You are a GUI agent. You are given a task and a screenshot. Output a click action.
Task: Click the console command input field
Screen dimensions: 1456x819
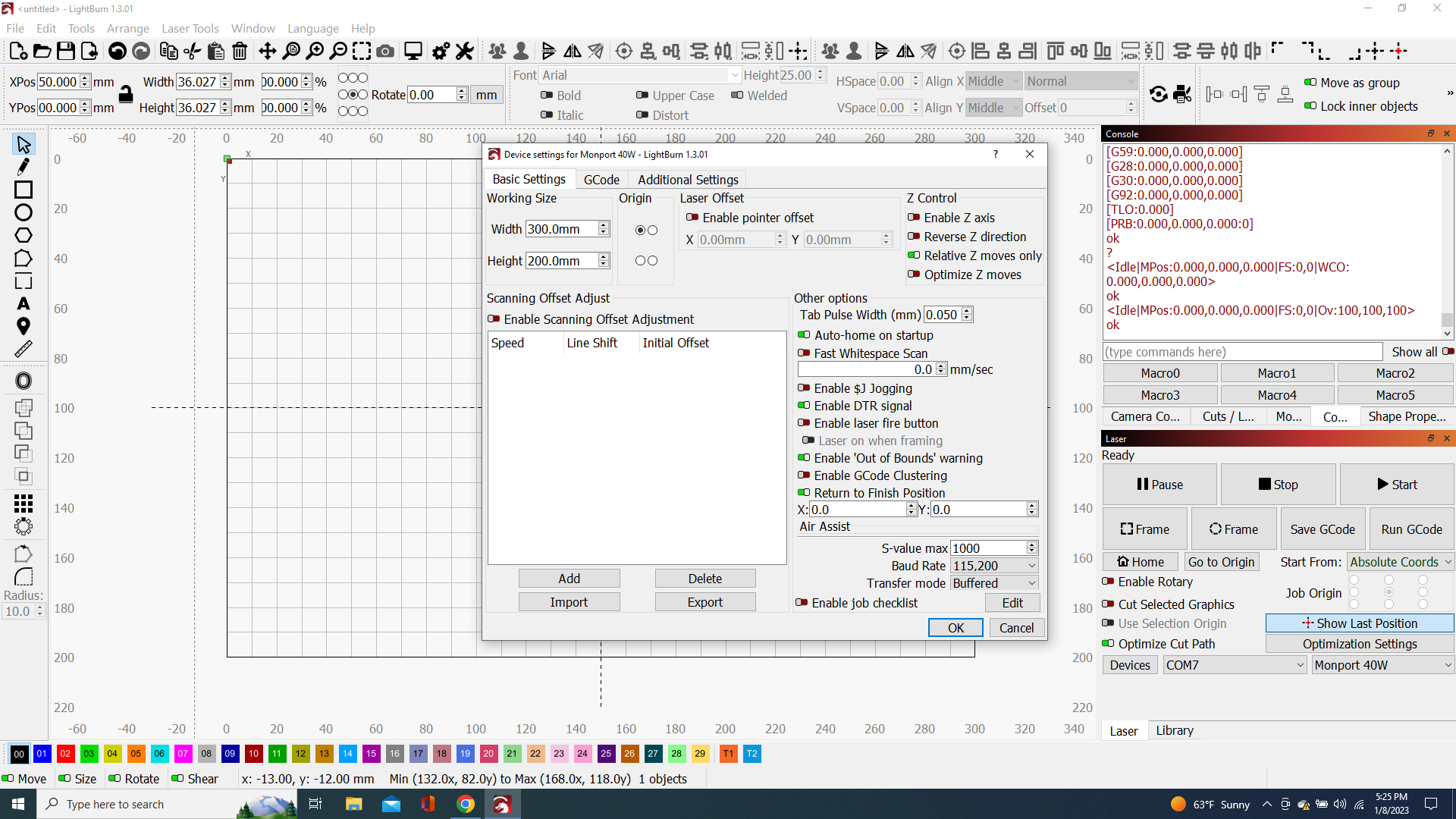click(x=1242, y=352)
